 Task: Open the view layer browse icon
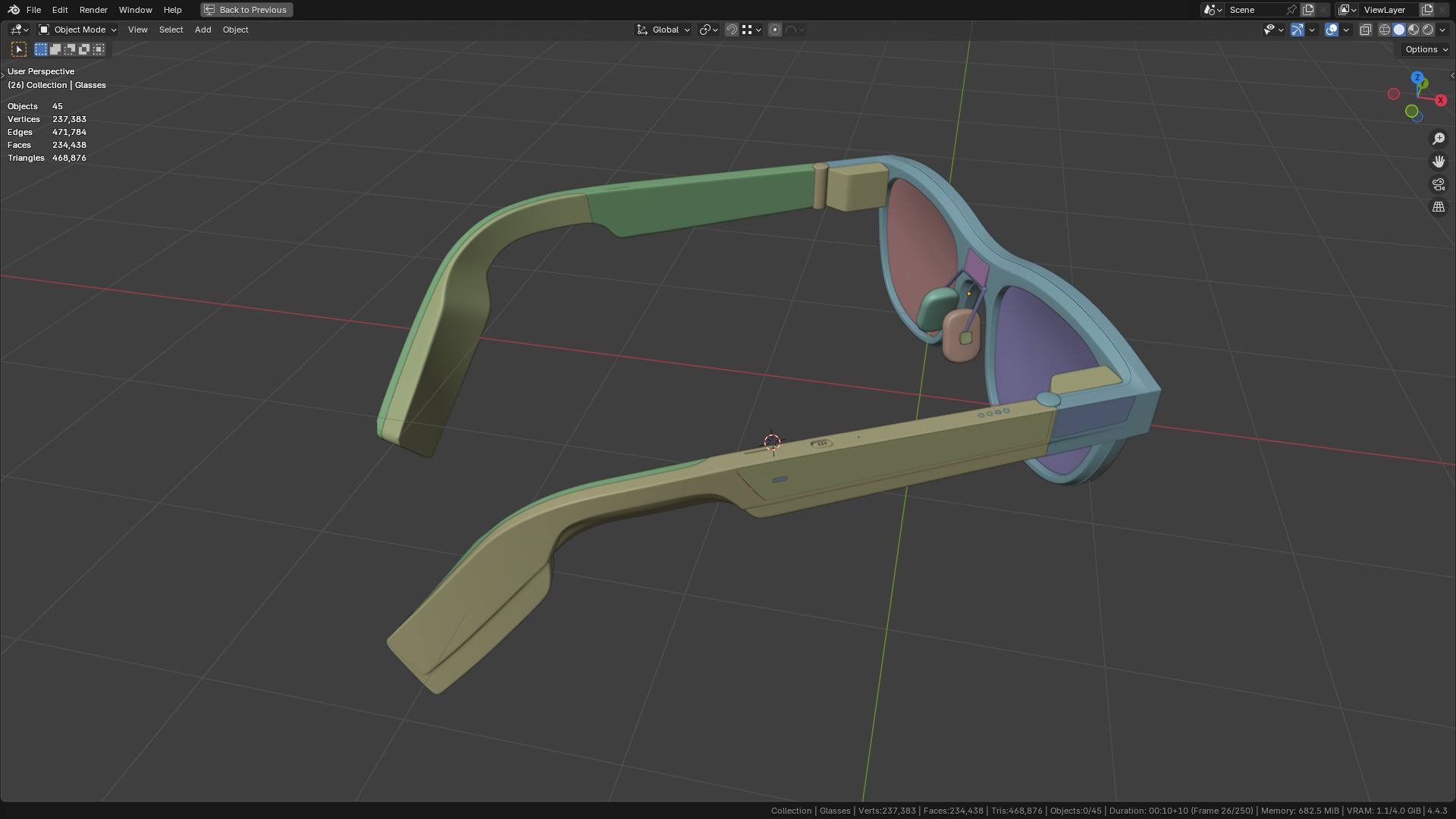[1347, 10]
